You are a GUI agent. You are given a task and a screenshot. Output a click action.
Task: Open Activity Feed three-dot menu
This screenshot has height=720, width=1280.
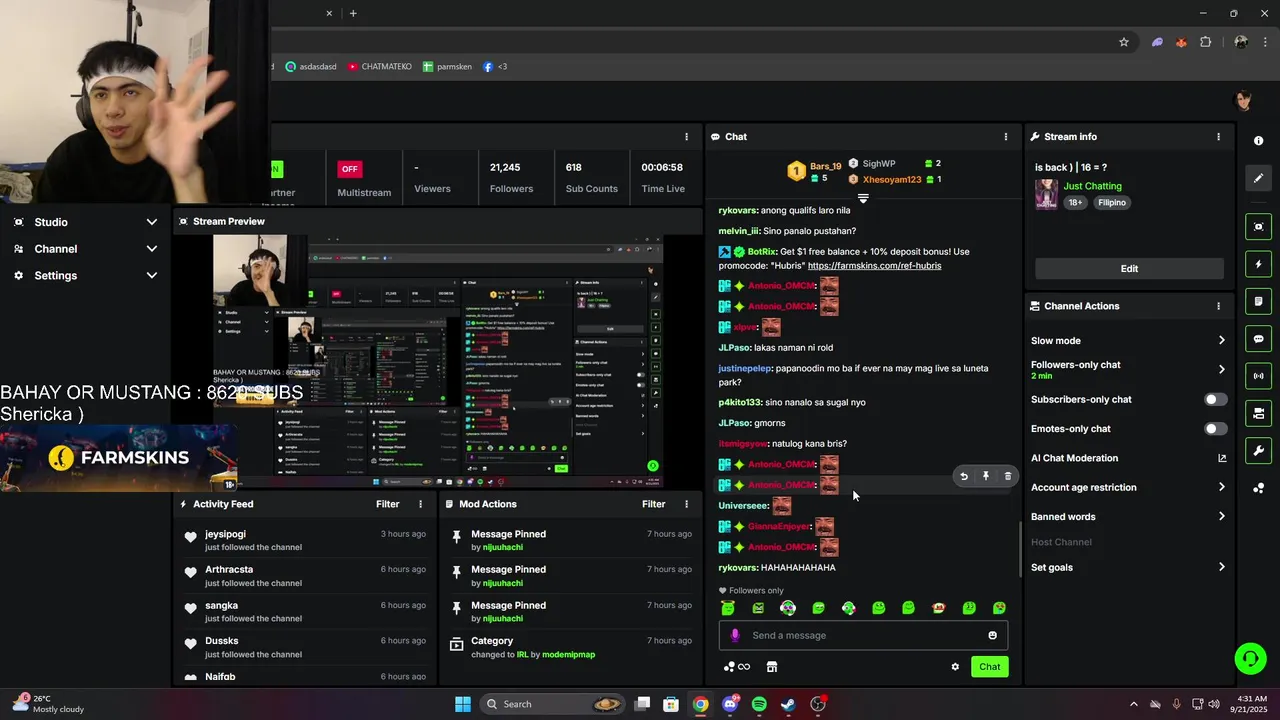(420, 504)
